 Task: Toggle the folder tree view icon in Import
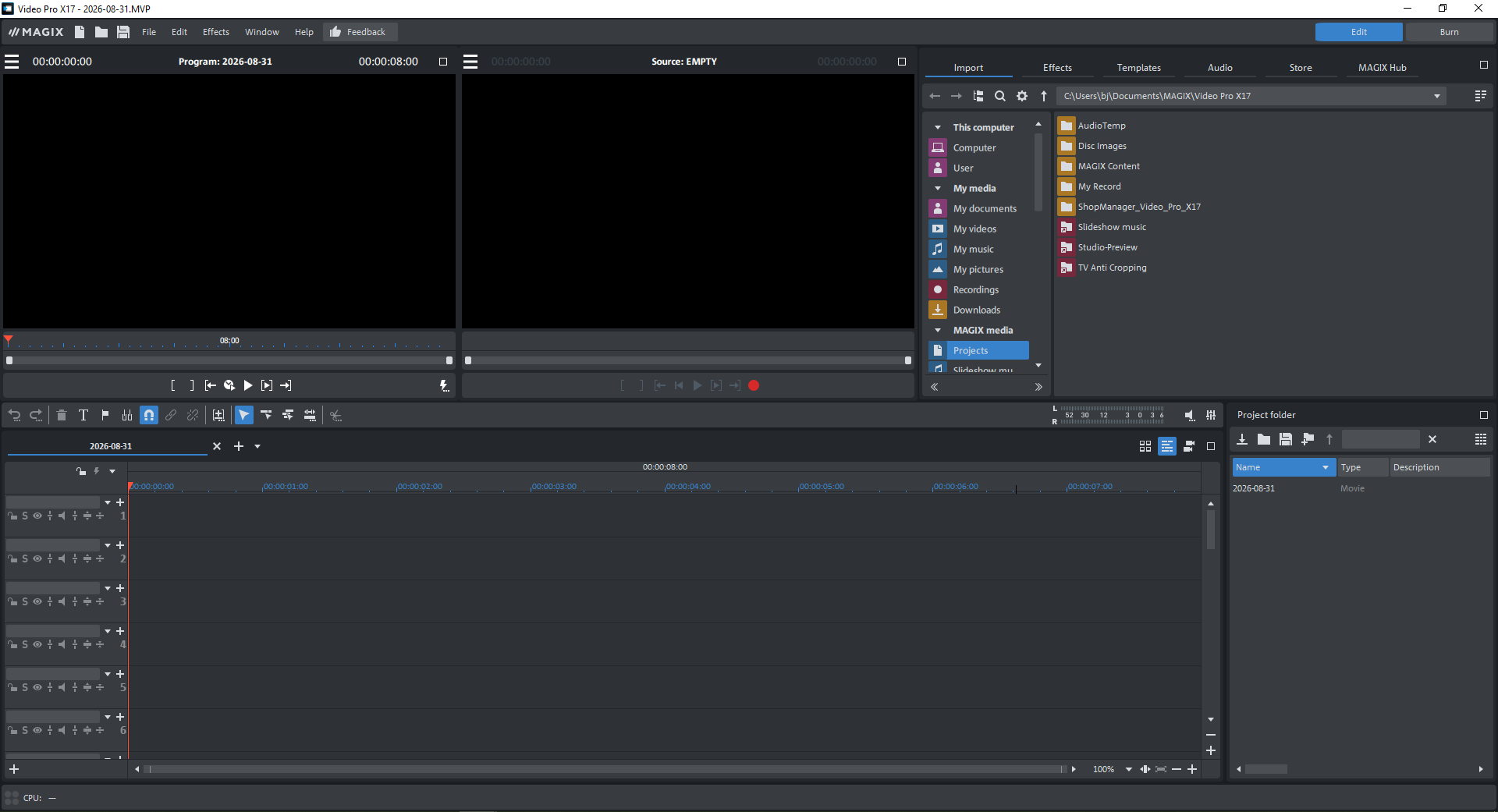[x=978, y=96]
